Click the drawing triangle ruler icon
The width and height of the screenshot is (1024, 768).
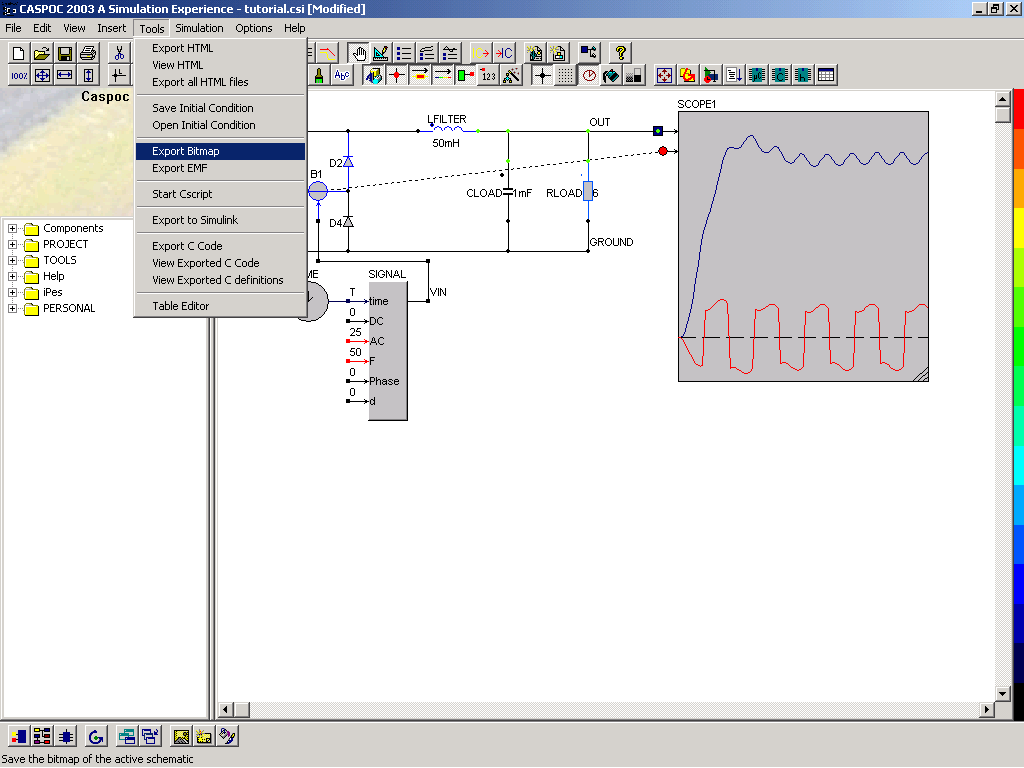pyautogui.click(x=381, y=53)
